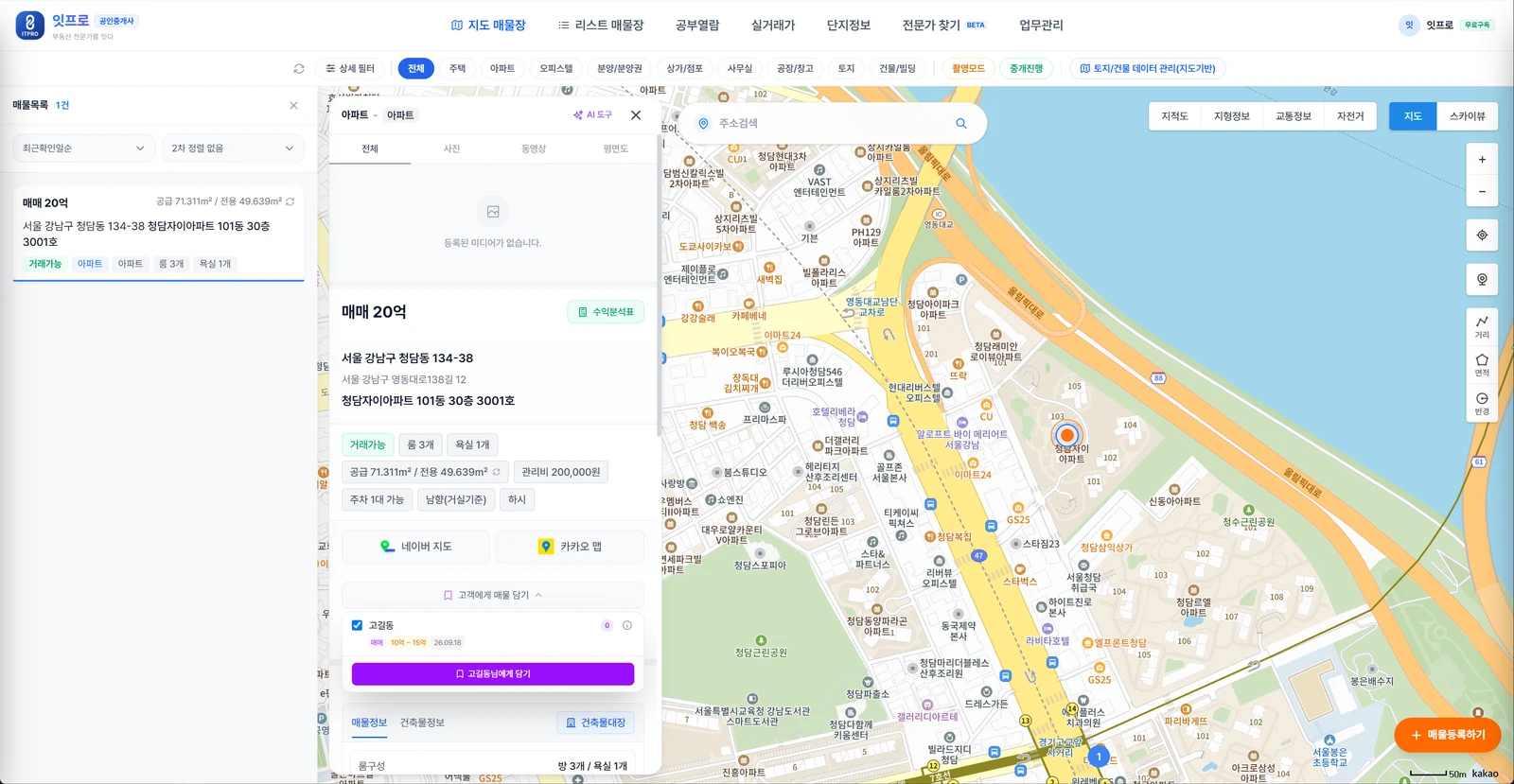Switch to the 건축물정보 tab
Image resolution: width=1514 pixels, height=784 pixels.
(422, 723)
